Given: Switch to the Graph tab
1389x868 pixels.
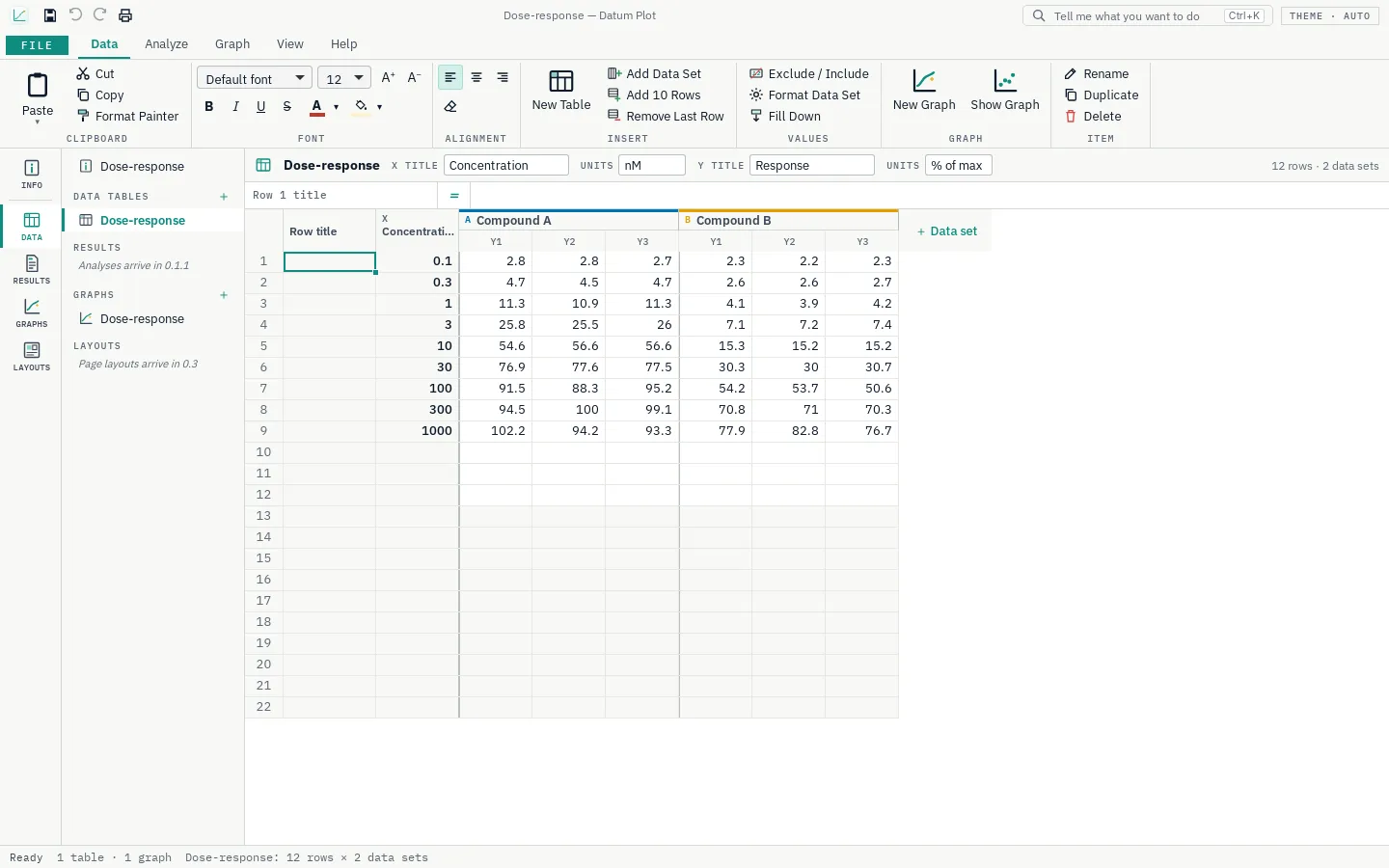Looking at the screenshot, I should 232,44.
